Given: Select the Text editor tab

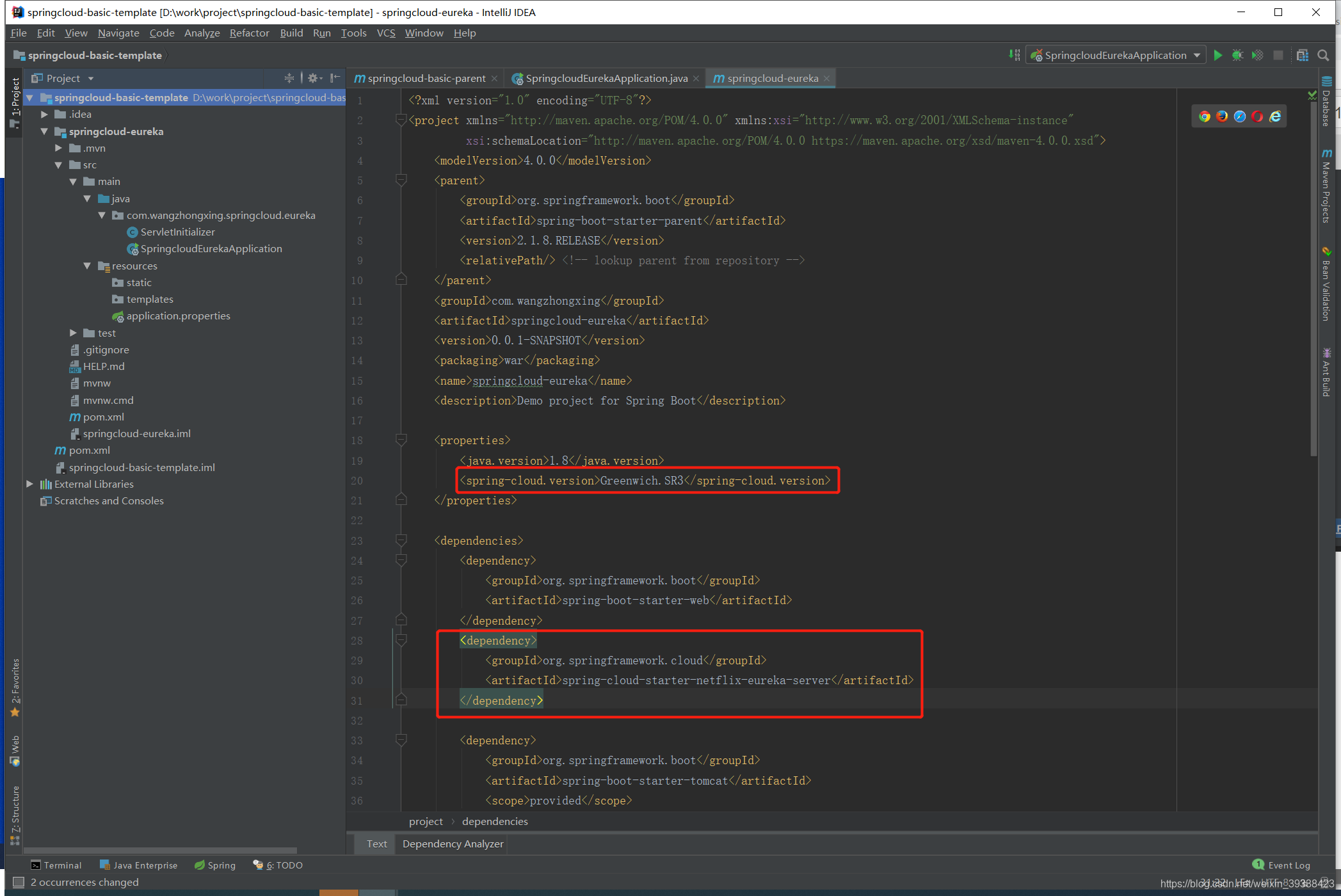Looking at the screenshot, I should [376, 844].
